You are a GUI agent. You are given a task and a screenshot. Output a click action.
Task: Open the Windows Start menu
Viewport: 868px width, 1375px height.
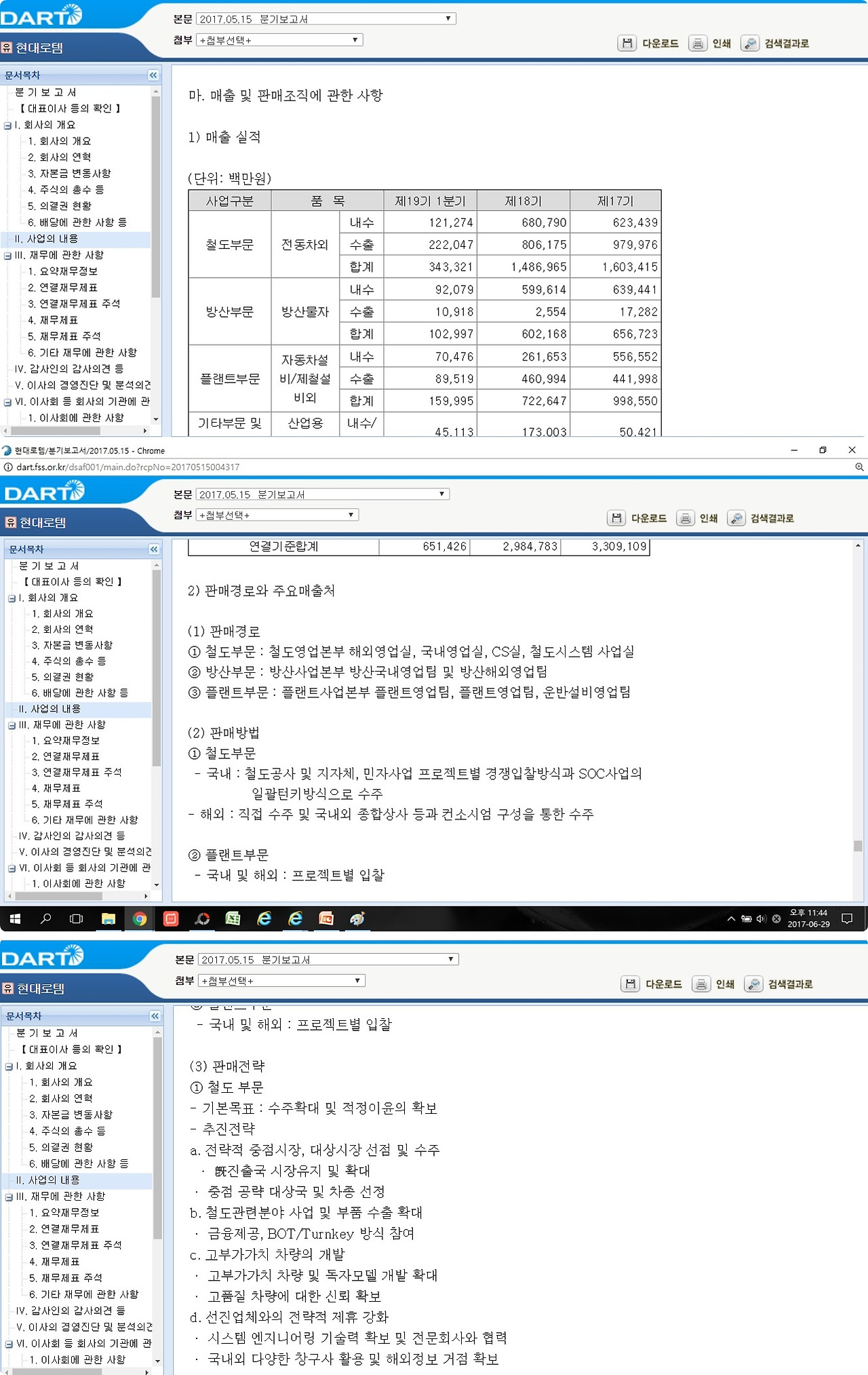pos(15,918)
